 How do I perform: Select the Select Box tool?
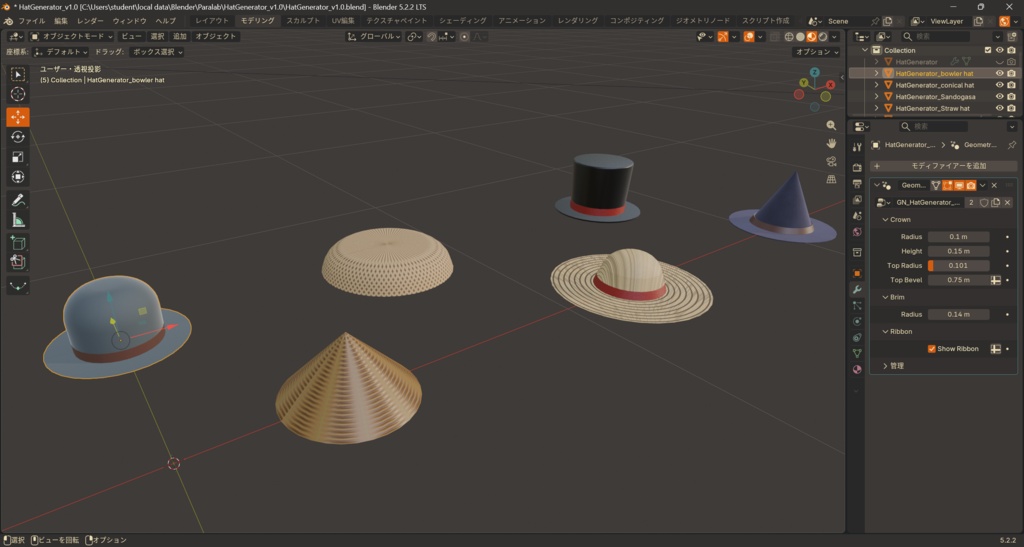tap(18, 74)
